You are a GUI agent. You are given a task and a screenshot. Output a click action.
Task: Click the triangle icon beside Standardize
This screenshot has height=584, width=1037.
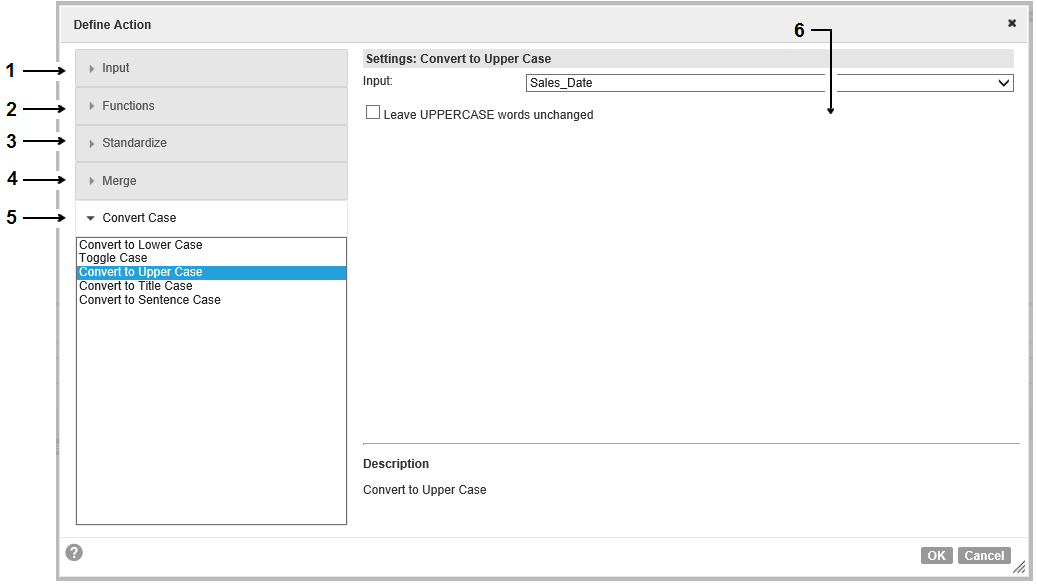[x=92, y=144]
